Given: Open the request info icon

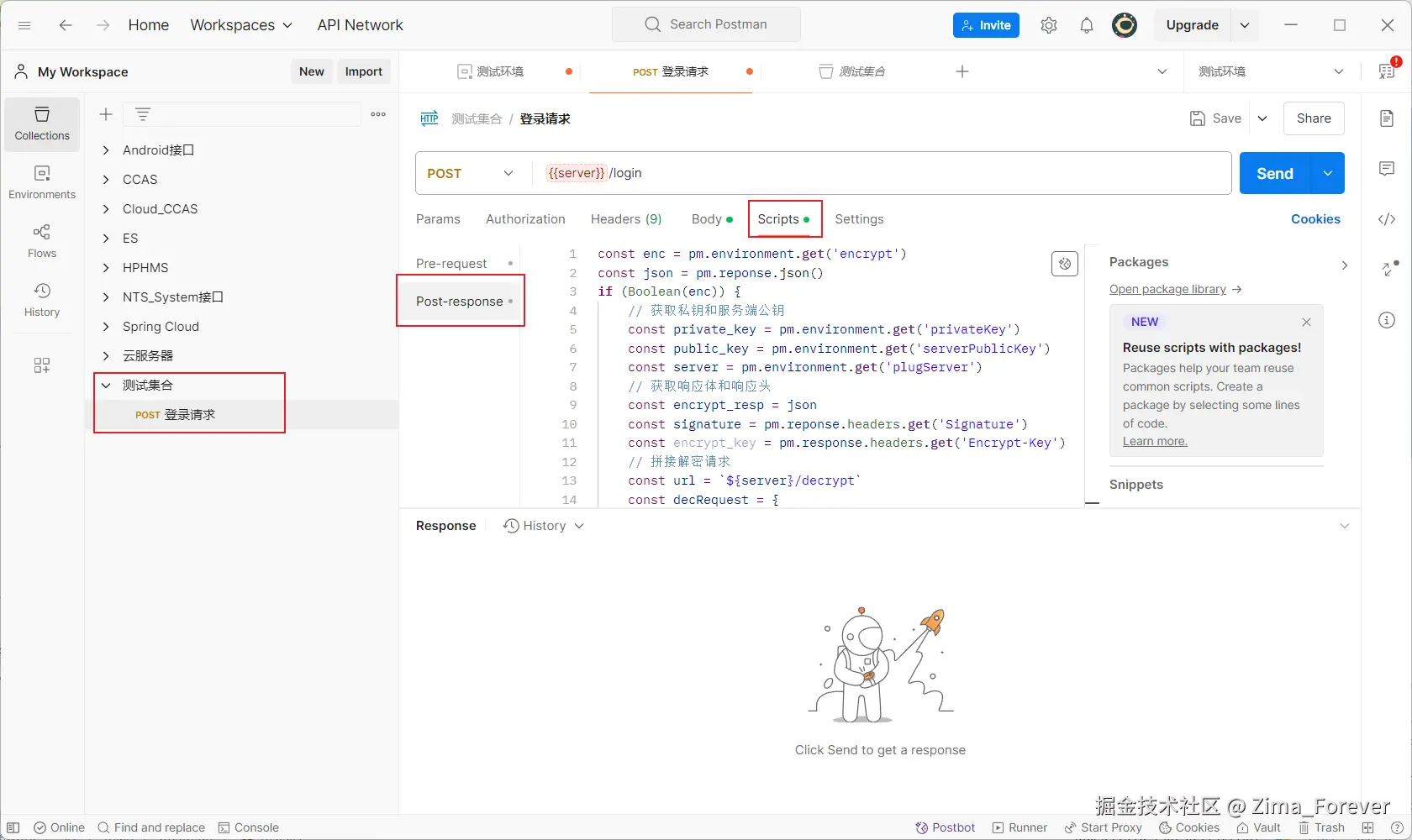Looking at the screenshot, I should coord(1387,320).
